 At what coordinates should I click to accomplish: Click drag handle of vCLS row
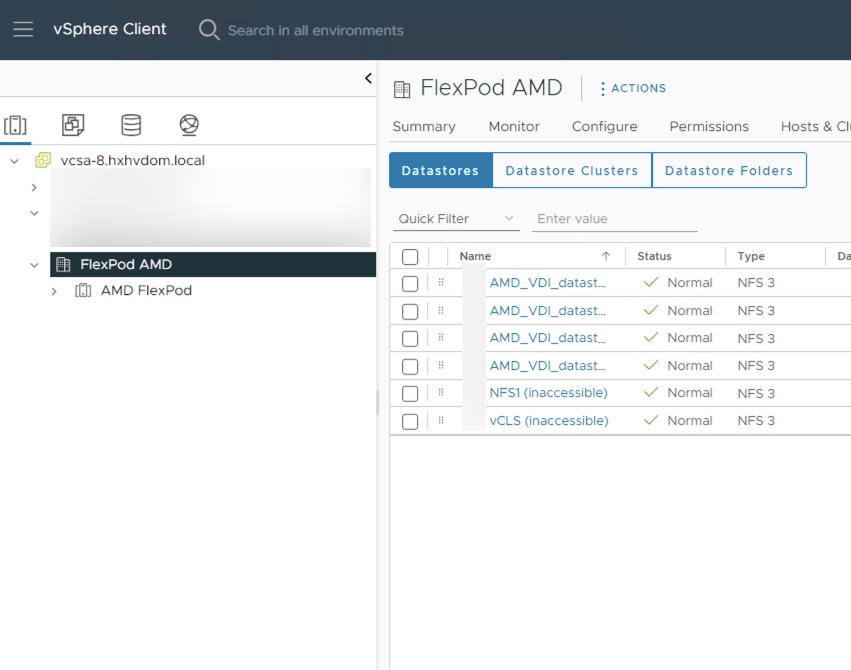tap(441, 420)
